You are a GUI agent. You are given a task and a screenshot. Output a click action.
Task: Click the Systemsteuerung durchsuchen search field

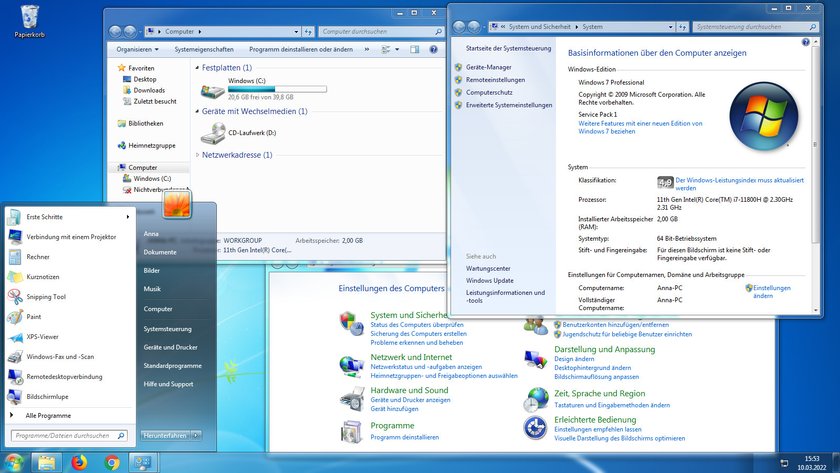click(756, 26)
